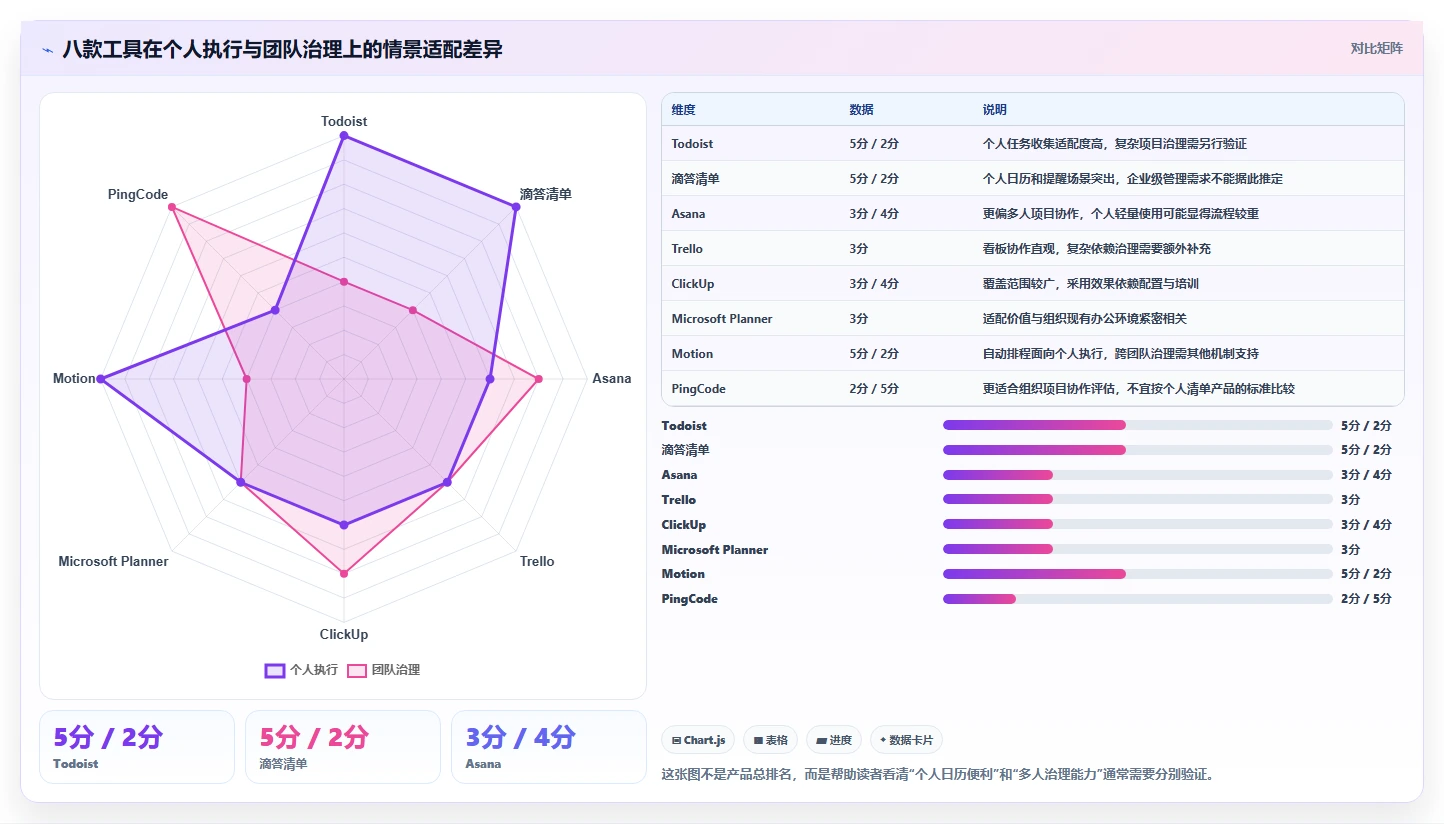Click the pink data point at PingCode vertex

coord(172,207)
